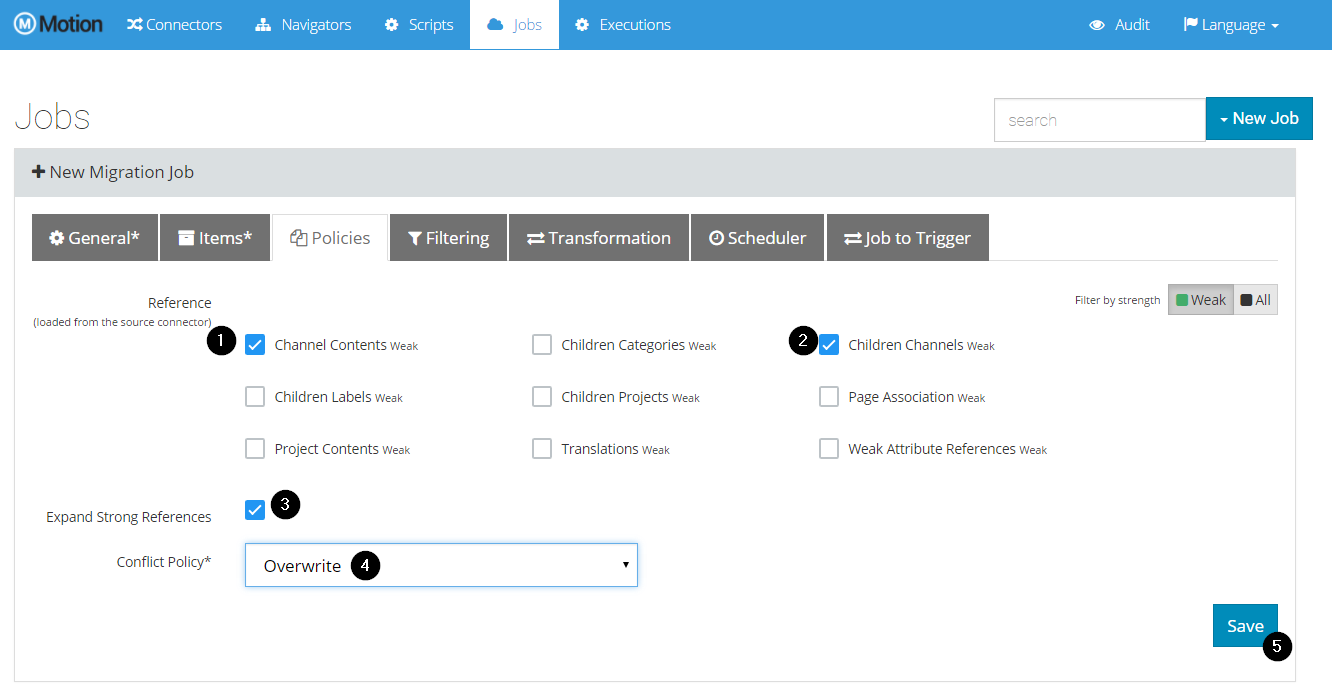Check the Page Association checkbox
The width and height of the screenshot is (1332, 694).
(829, 397)
